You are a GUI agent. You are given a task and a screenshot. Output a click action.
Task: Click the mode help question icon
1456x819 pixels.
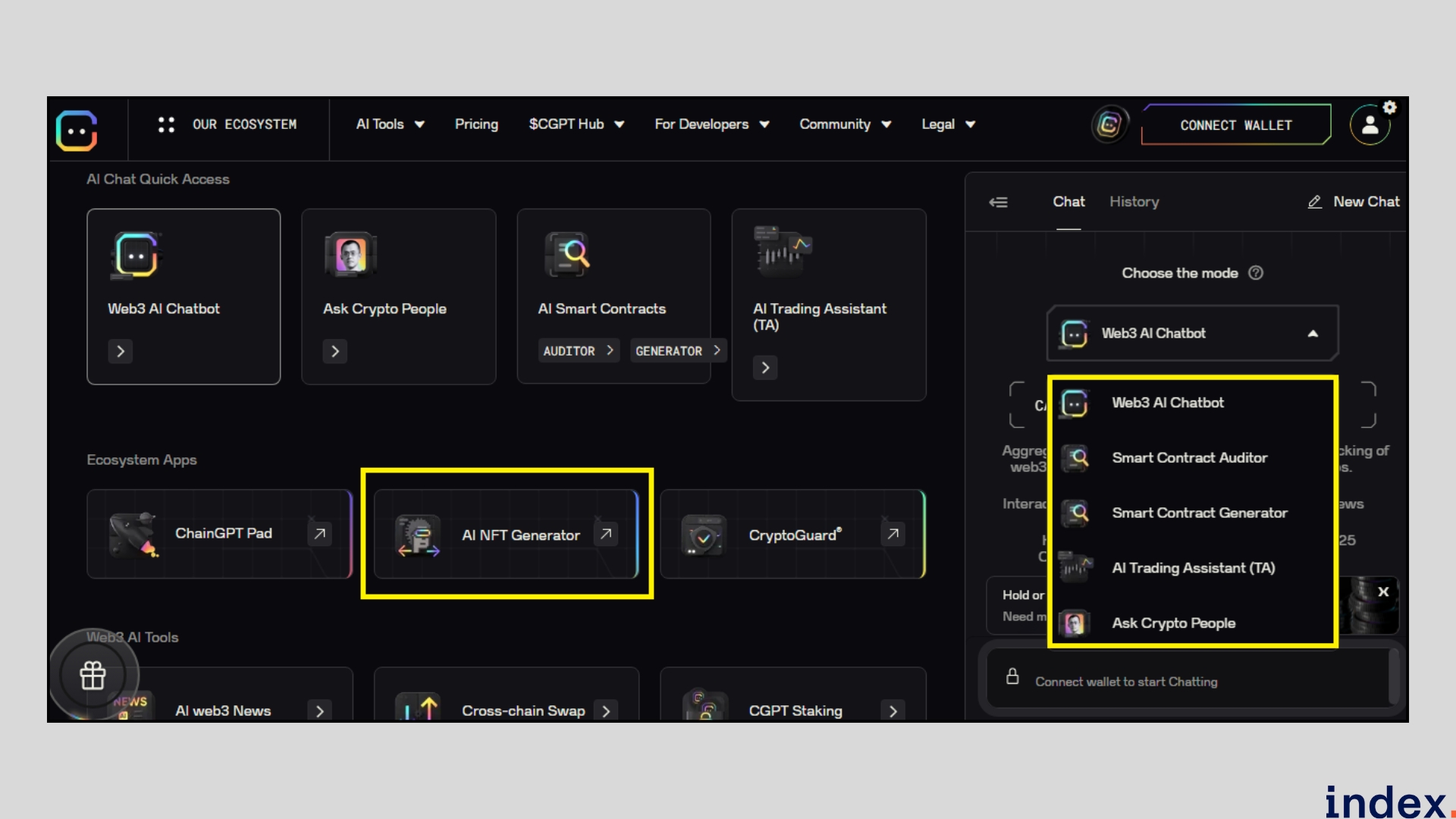pos(1256,273)
